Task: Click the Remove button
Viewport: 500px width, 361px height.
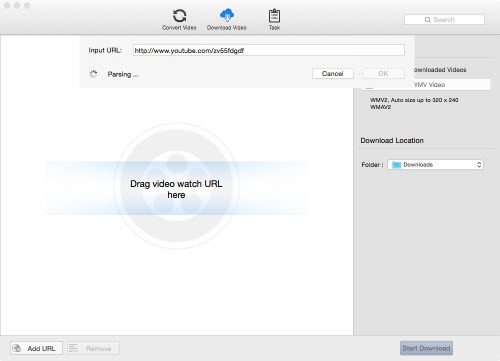Action: click(93, 348)
